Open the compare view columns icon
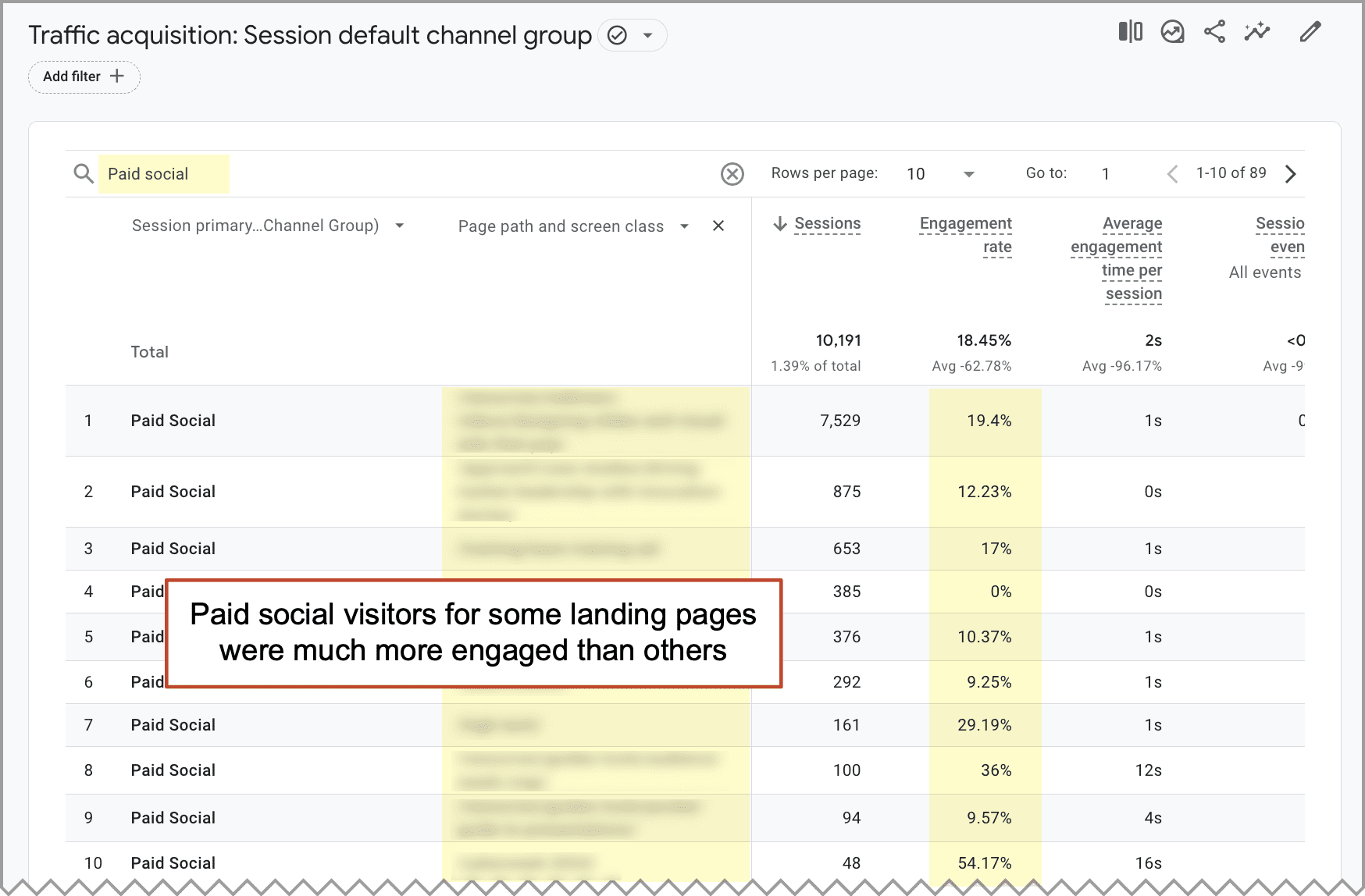This screenshot has height=896, width=1365. [x=1130, y=32]
